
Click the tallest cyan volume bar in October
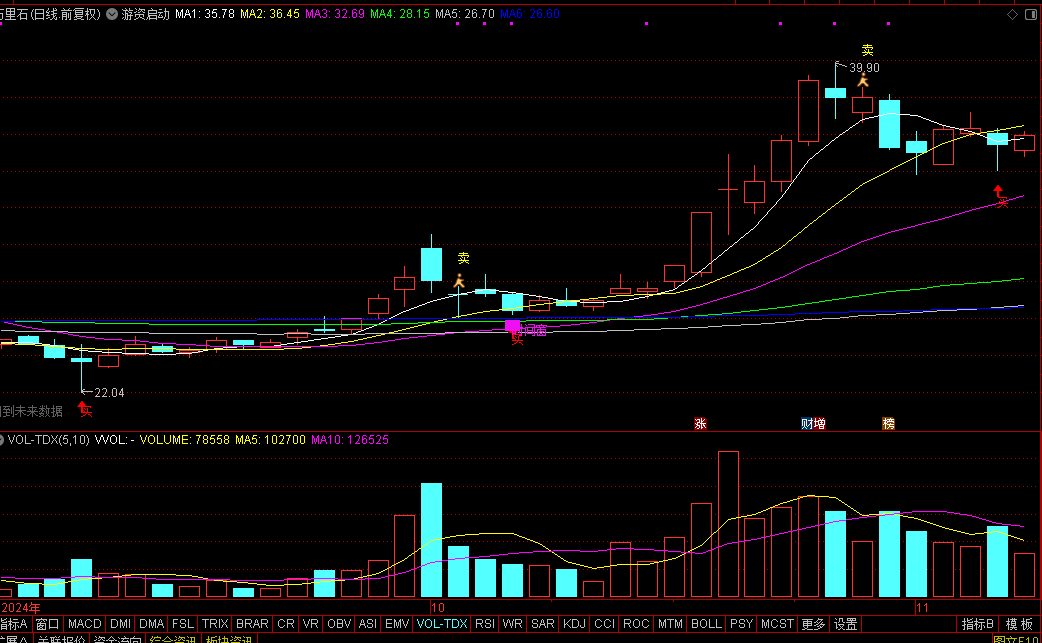[431, 540]
